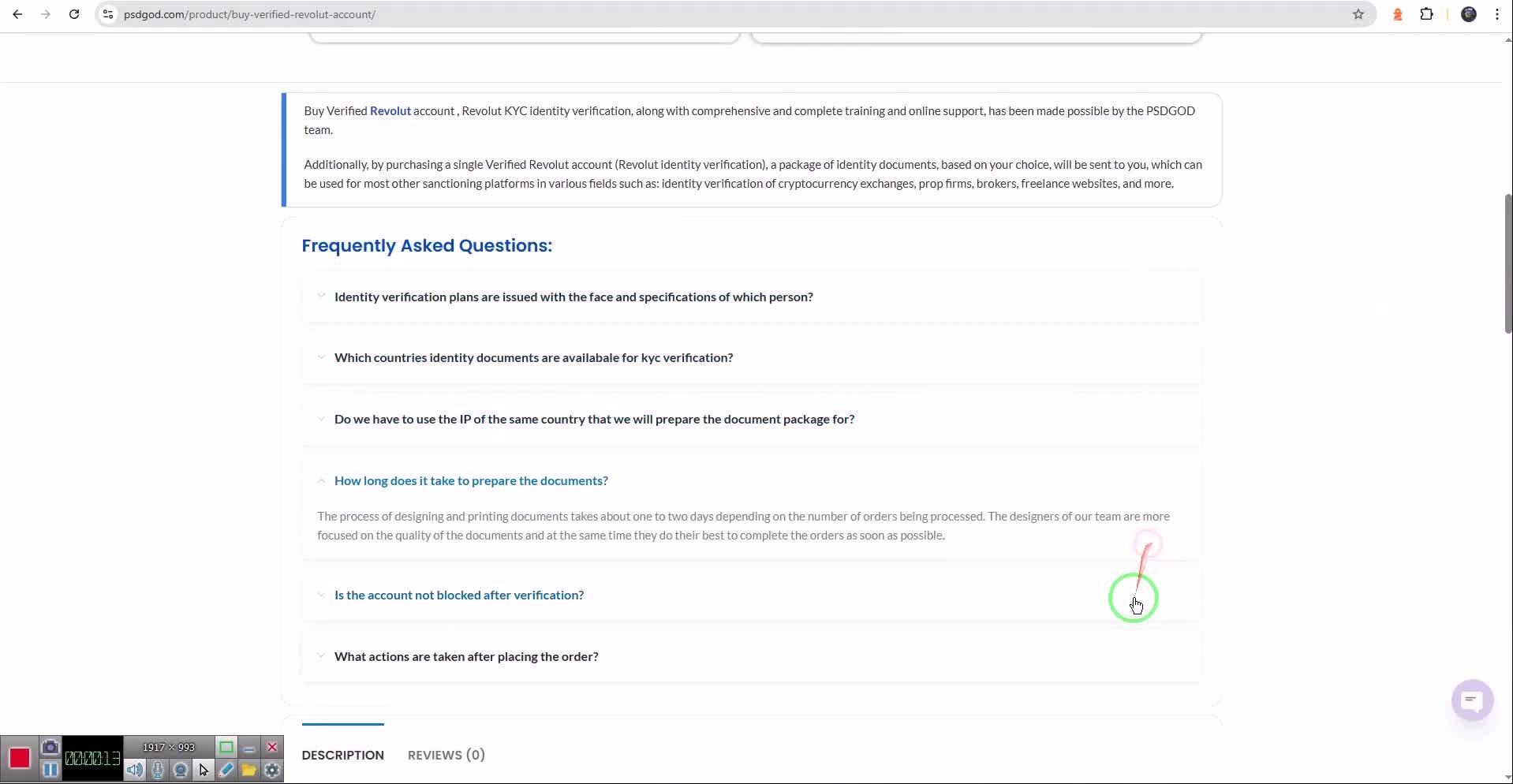This screenshot has width=1513, height=784.
Task: Select the pencil drawing tool in recorder
Action: coord(226,770)
